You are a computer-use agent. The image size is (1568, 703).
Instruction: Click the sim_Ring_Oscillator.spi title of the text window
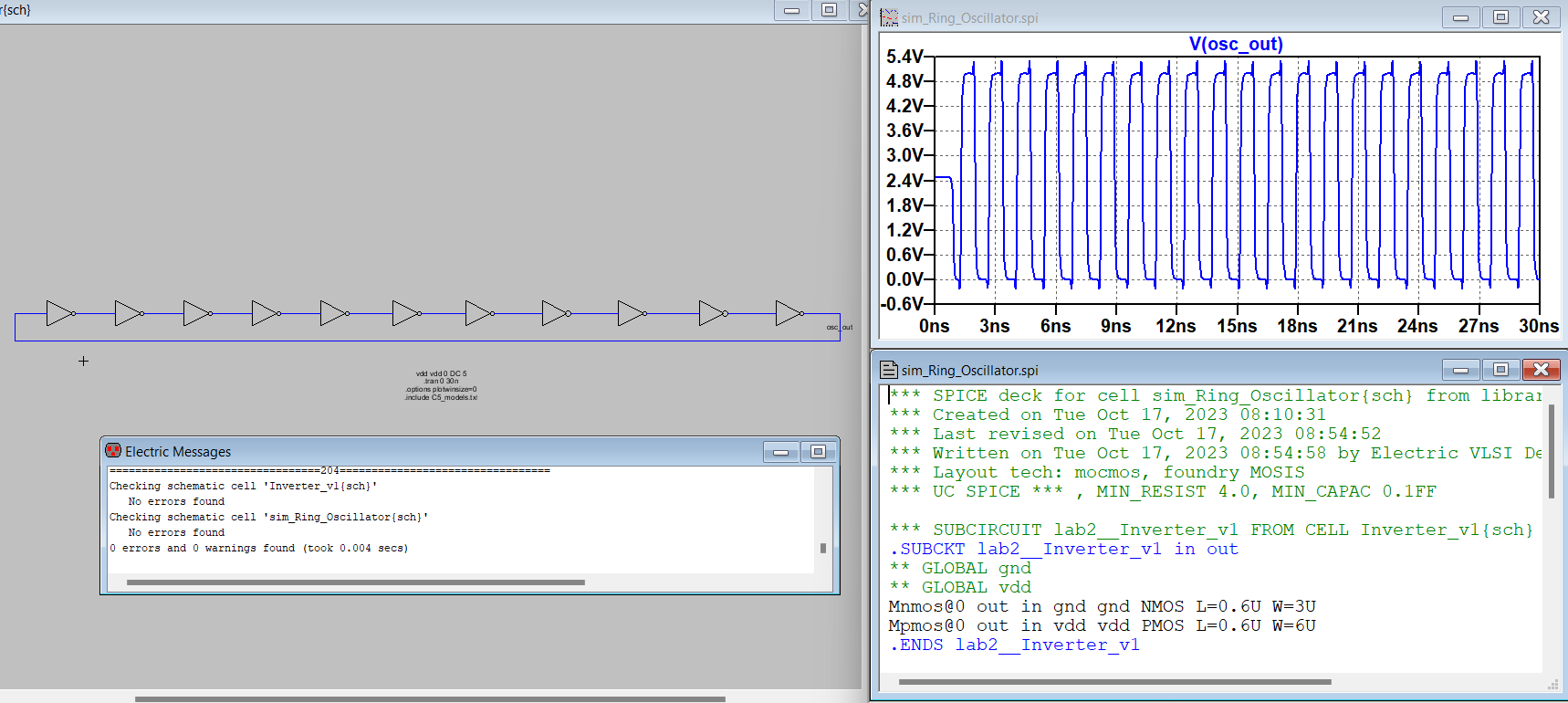click(x=970, y=370)
